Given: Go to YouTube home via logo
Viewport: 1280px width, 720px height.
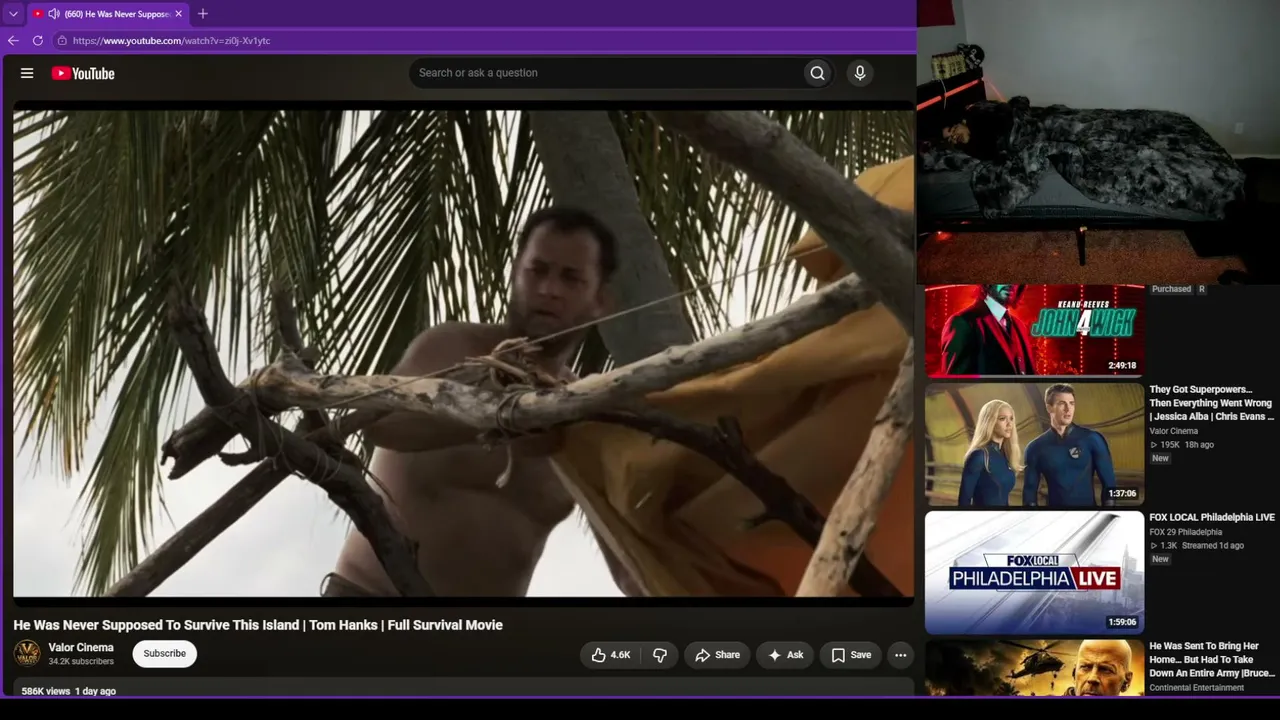Looking at the screenshot, I should tap(83, 73).
